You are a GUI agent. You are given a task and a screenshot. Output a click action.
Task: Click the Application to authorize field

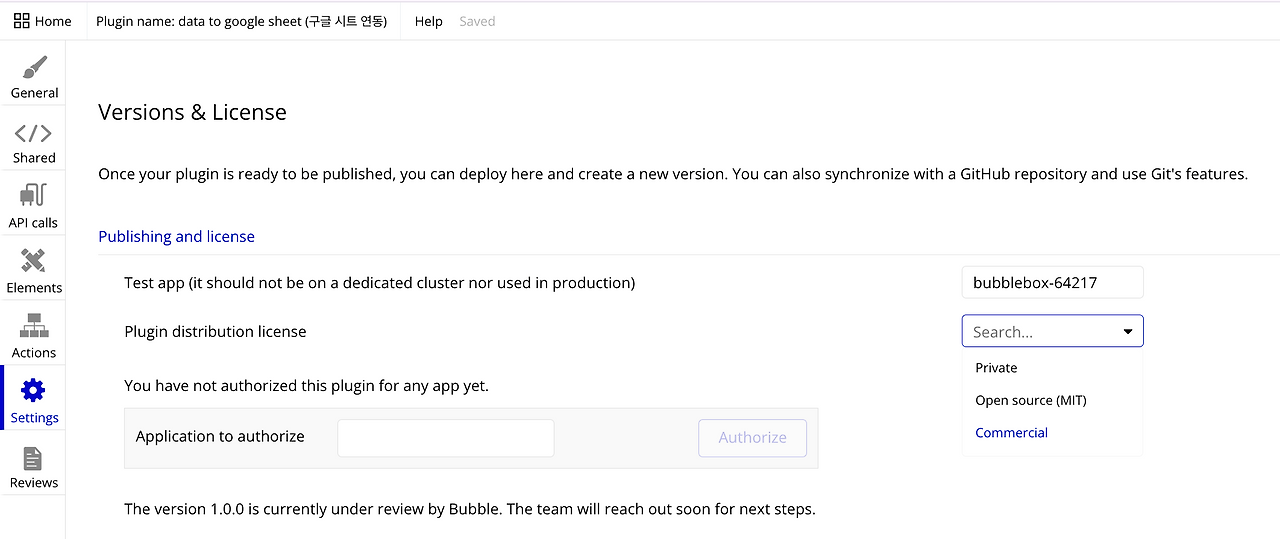pos(445,438)
